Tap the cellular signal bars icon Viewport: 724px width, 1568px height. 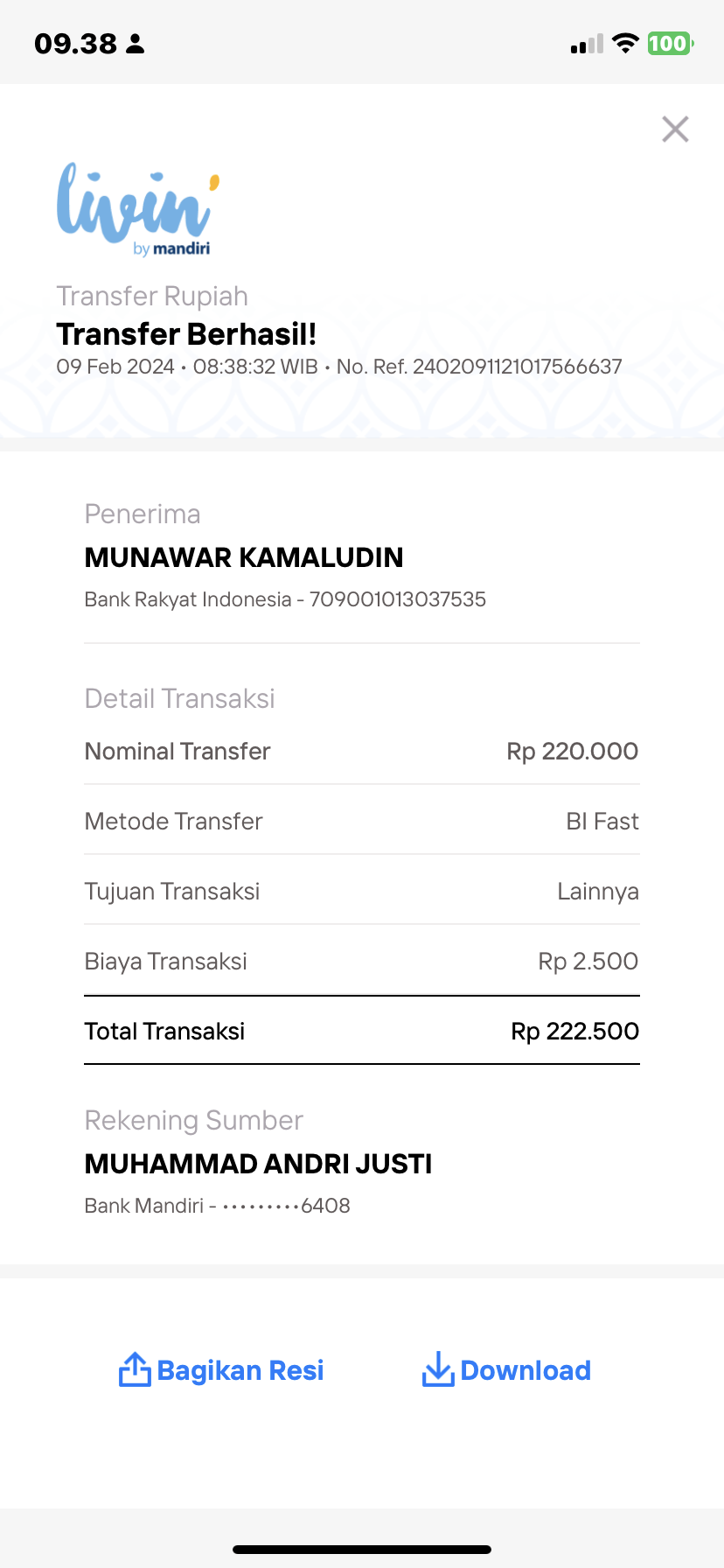click(x=587, y=44)
